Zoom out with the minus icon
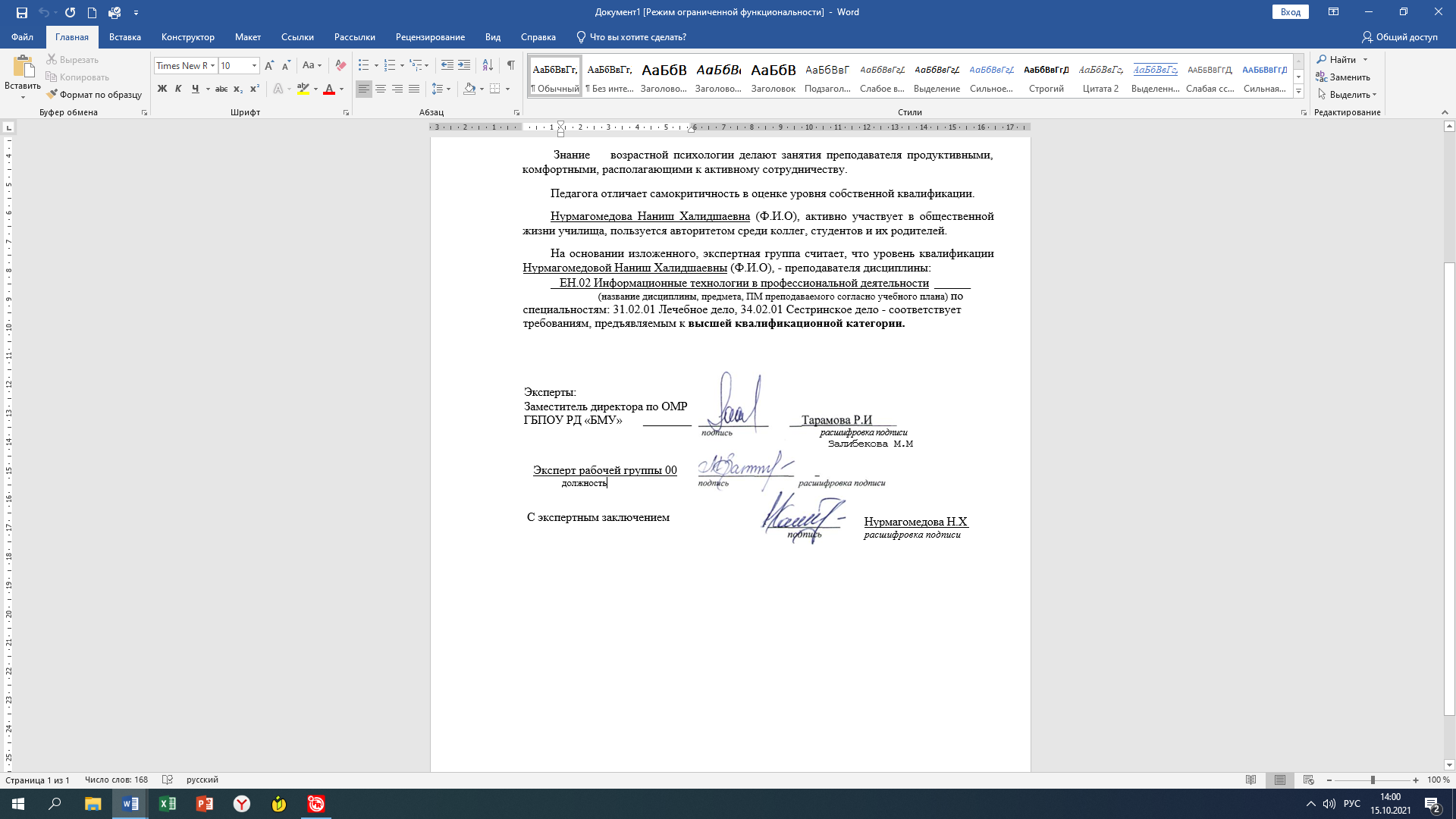The height and width of the screenshot is (819, 1456). point(1329,780)
